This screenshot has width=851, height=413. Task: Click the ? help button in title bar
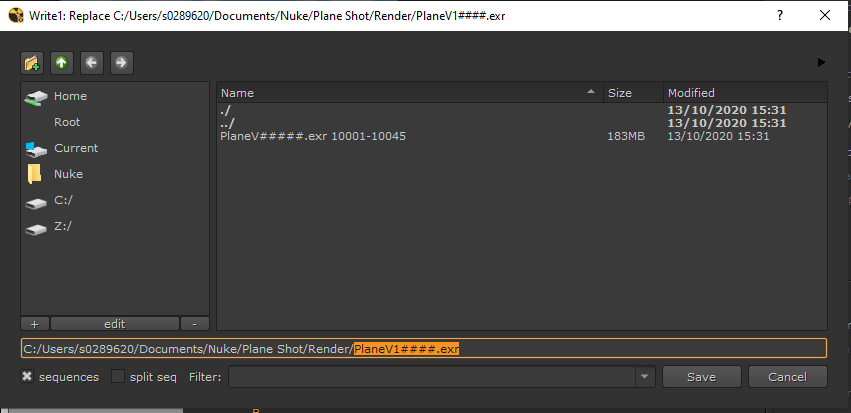click(x=780, y=15)
